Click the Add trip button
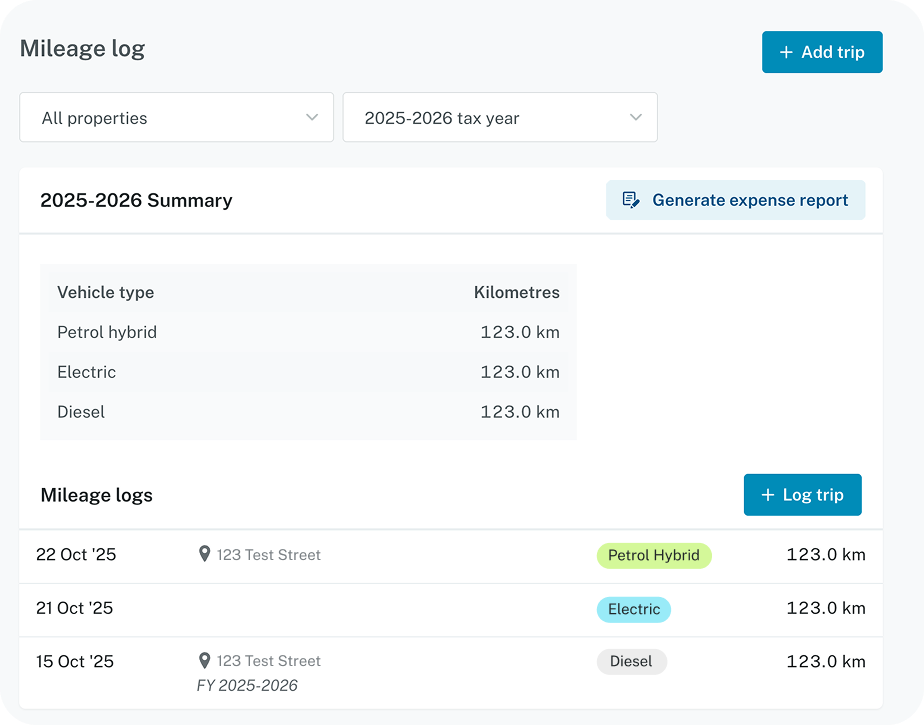This screenshot has height=726, width=924. pos(822,52)
